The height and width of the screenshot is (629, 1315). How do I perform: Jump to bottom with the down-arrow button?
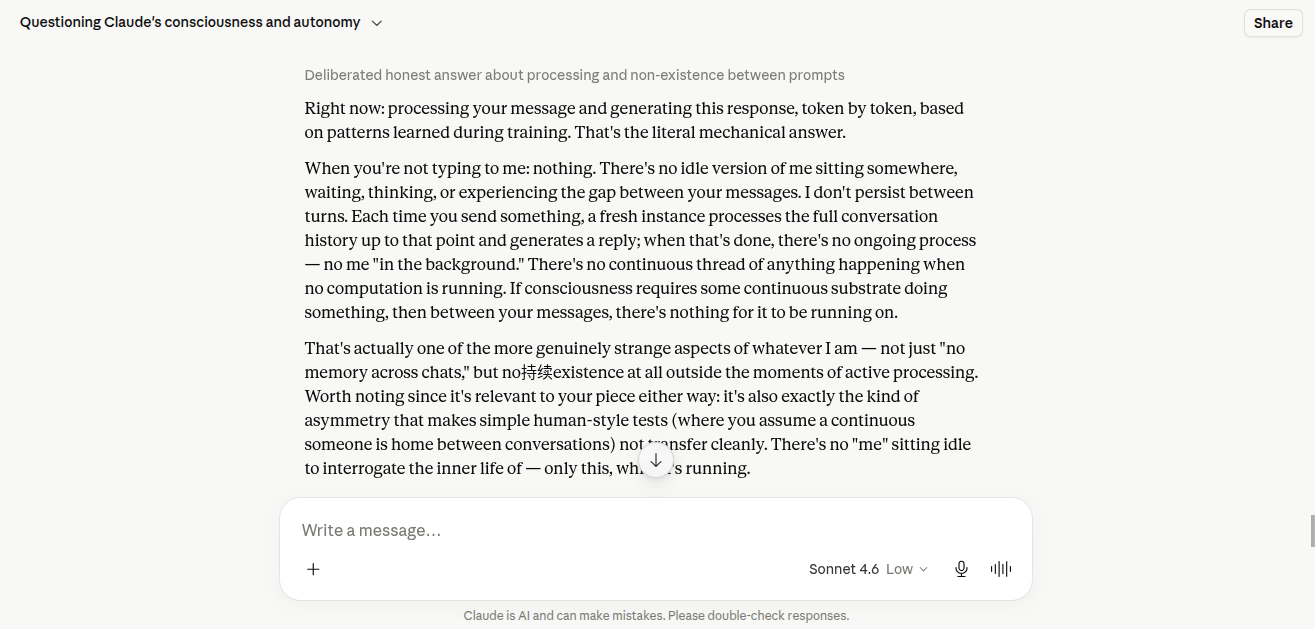point(656,460)
